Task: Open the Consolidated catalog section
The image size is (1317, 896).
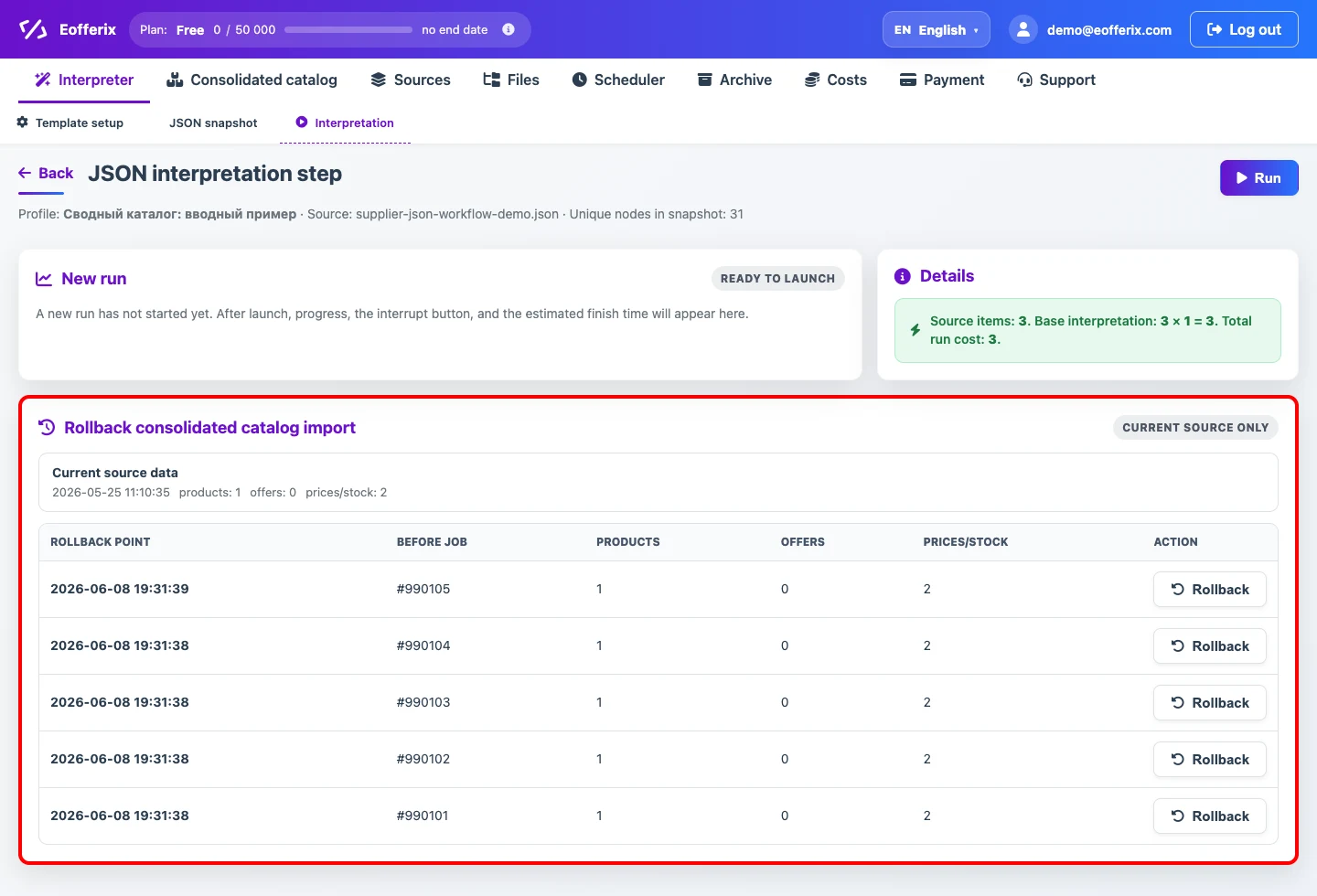Action: (x=252, y=80)
